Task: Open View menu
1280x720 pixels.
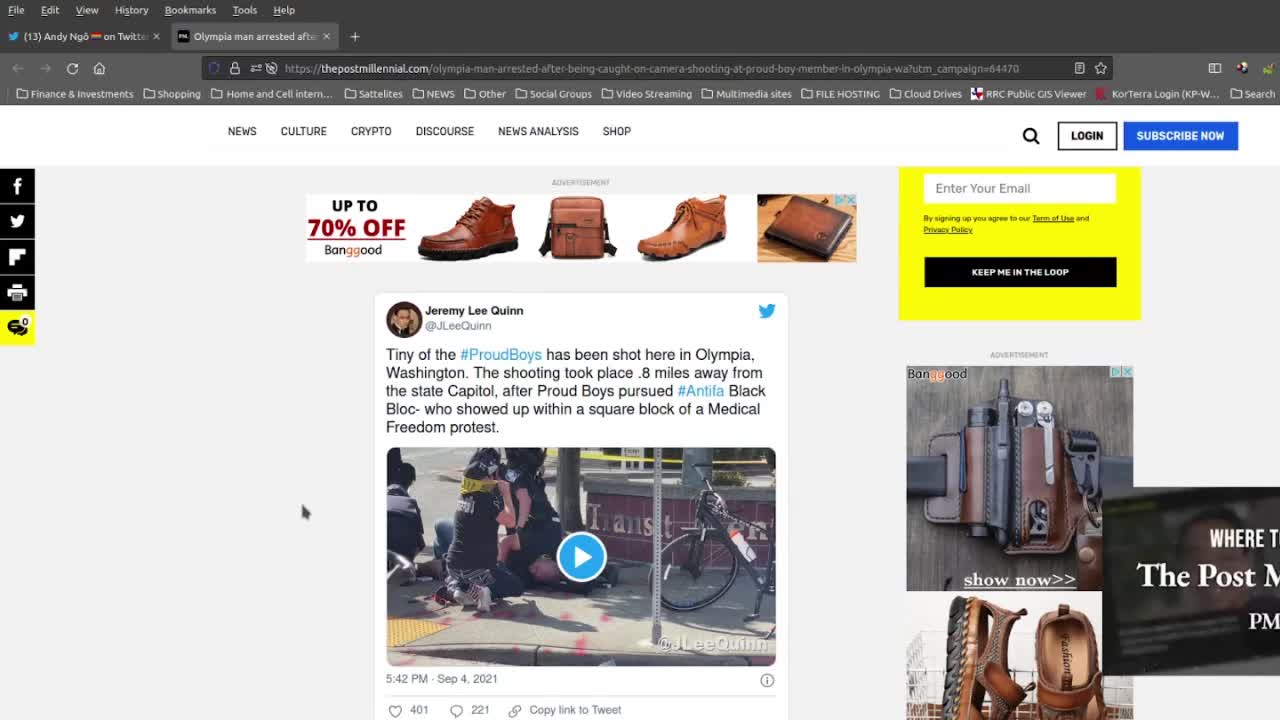Action: [x=87, y=10]
